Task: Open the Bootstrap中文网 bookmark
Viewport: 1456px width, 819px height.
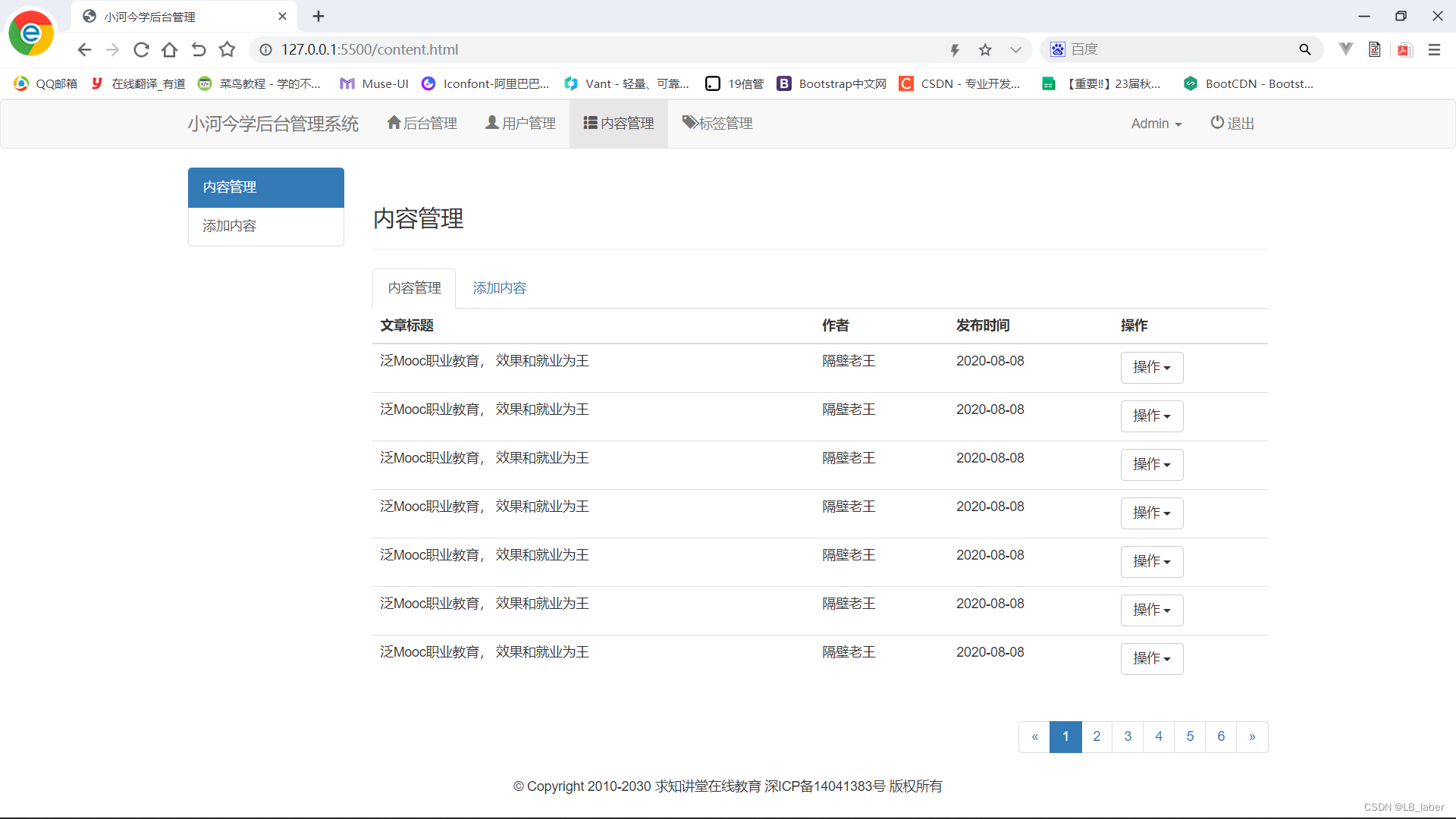Action: pos(832,83)
